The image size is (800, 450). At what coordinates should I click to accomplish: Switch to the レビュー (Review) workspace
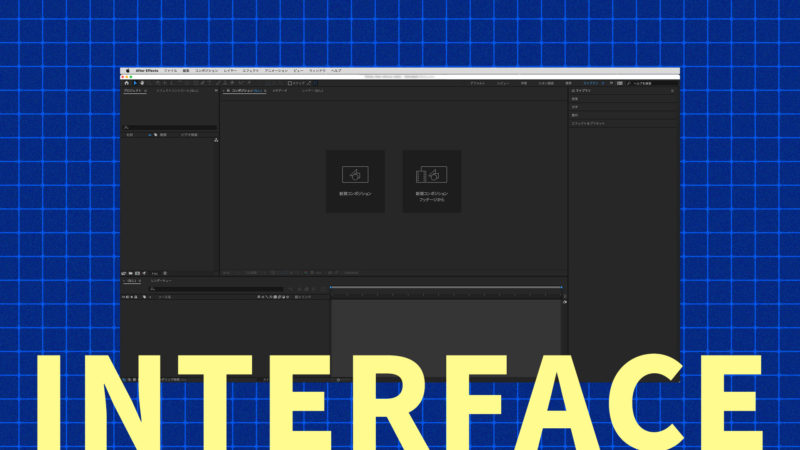click(x=503, y=83)
